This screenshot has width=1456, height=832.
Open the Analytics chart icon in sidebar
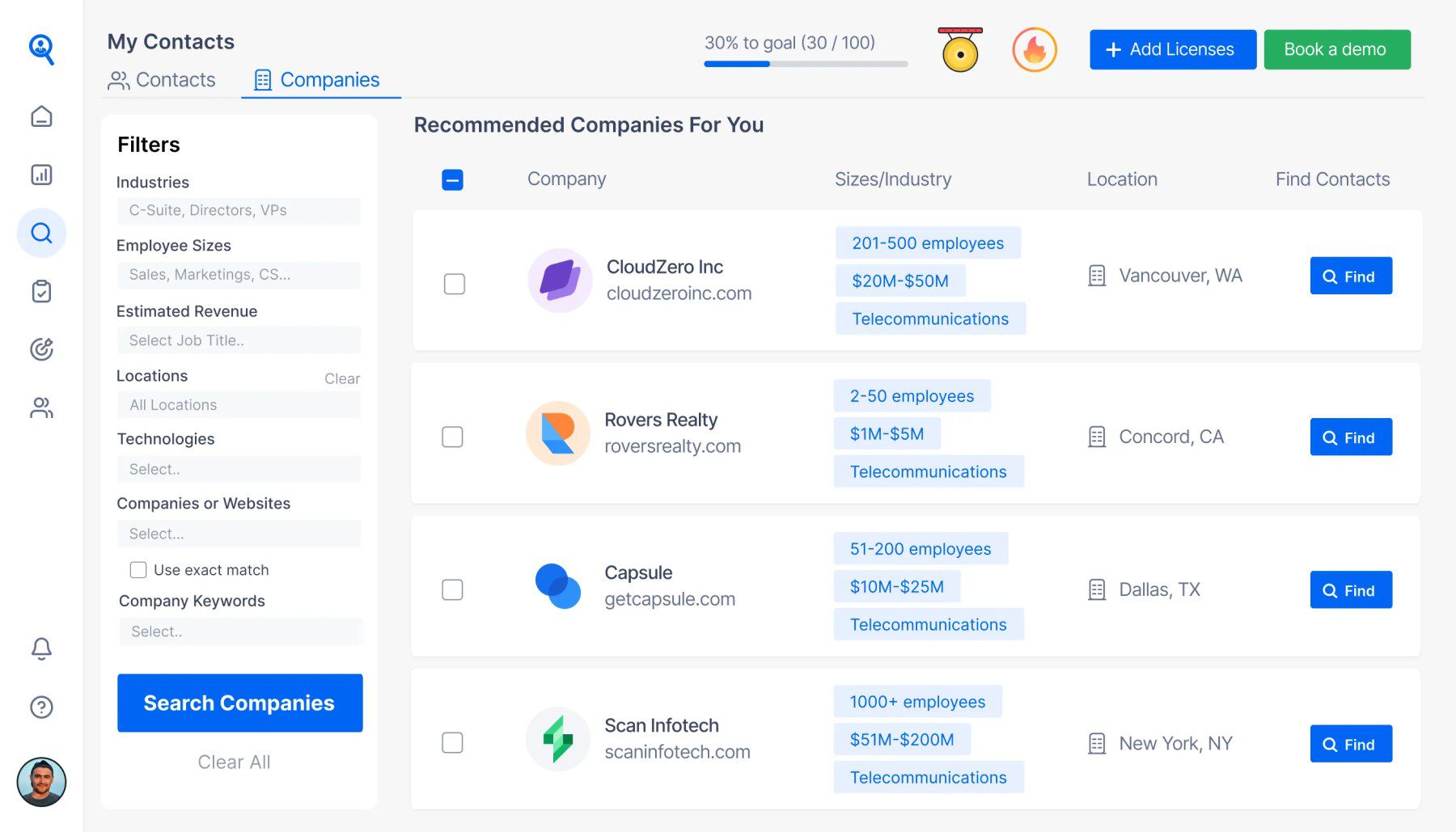coord(41,175)
